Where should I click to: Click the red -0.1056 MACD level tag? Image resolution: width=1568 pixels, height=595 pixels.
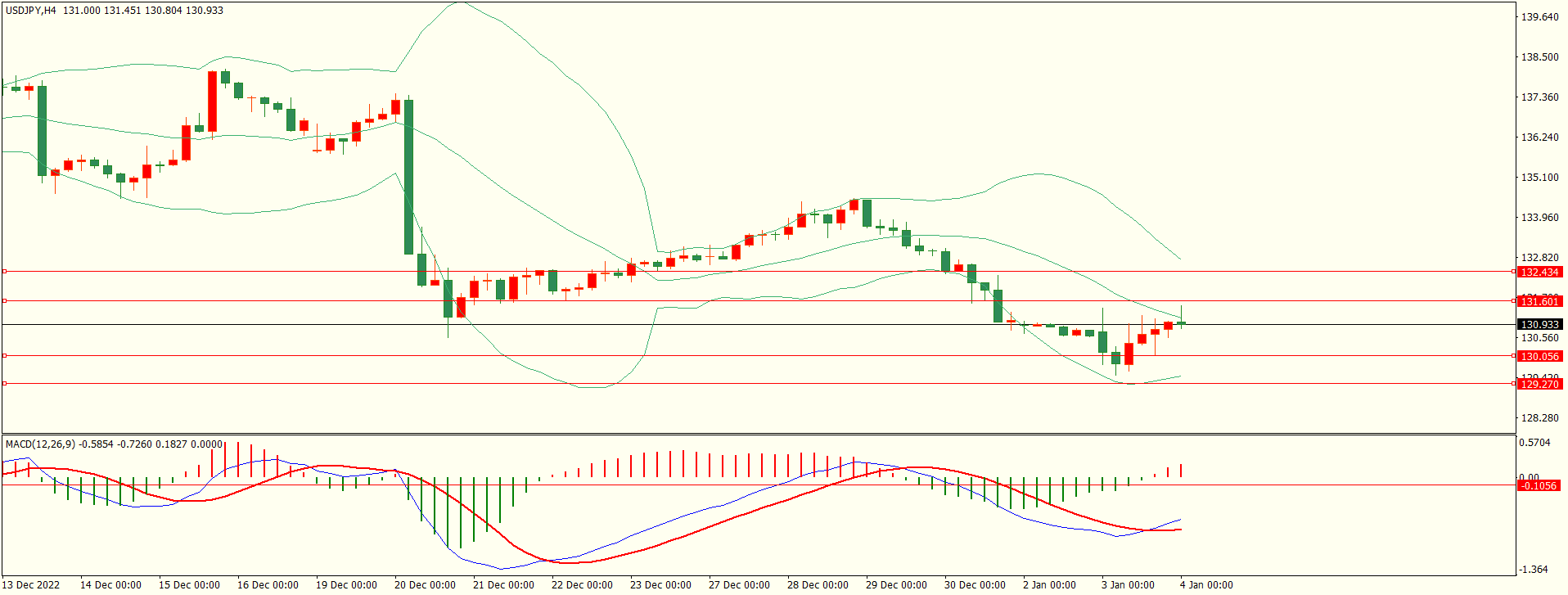pos(1539,486)
